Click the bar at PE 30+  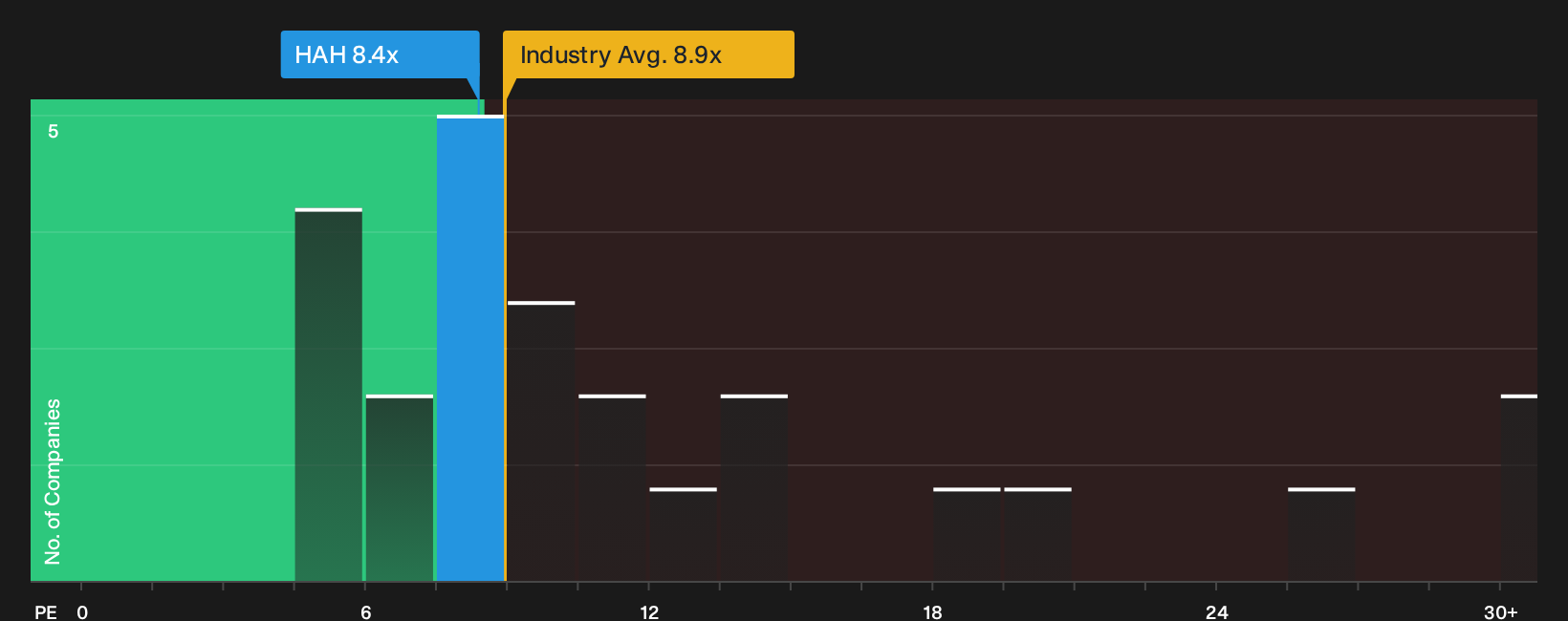tap(1519, 488)
